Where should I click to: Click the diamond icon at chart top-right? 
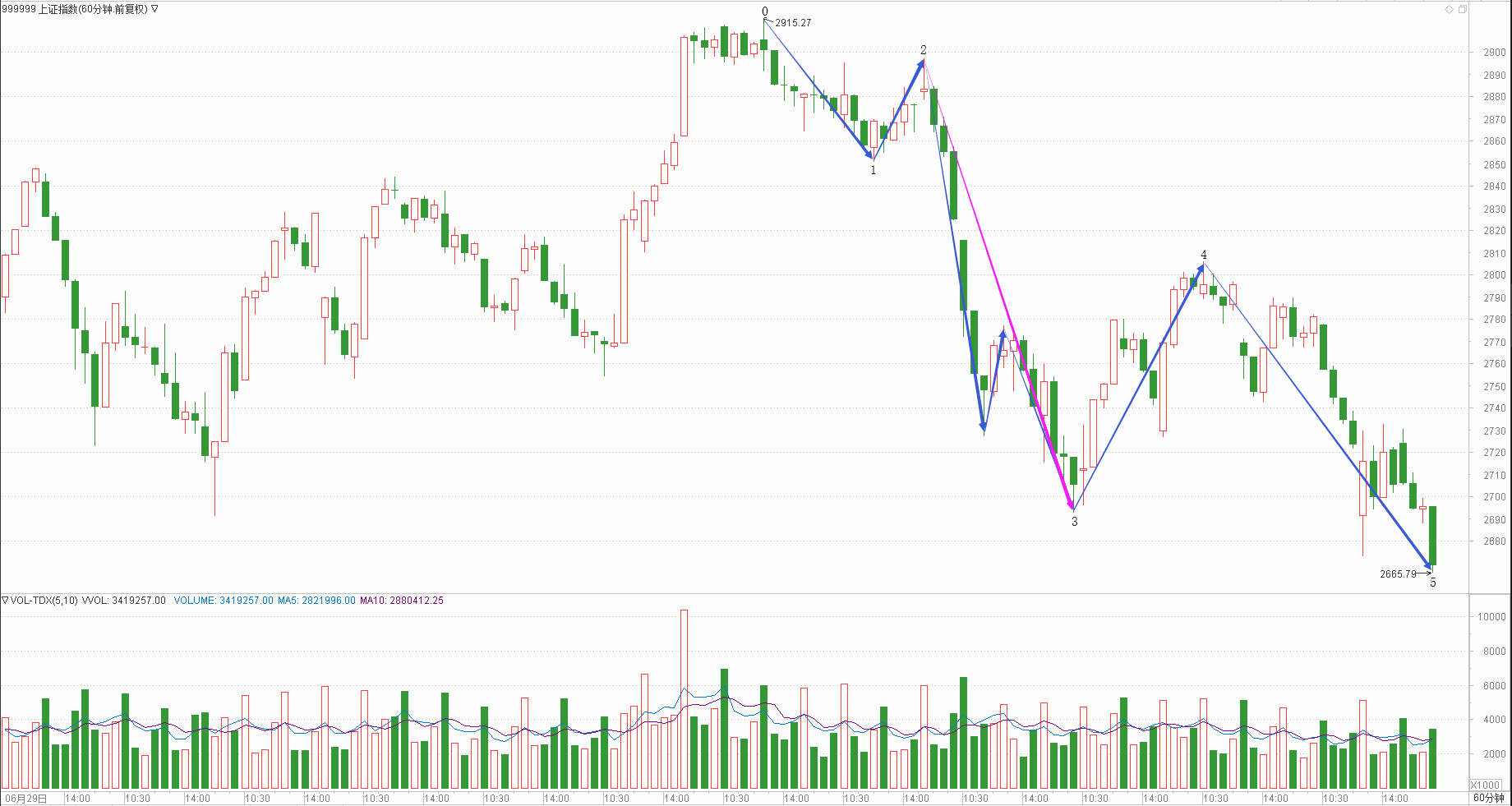click(x=1449, y=9)
